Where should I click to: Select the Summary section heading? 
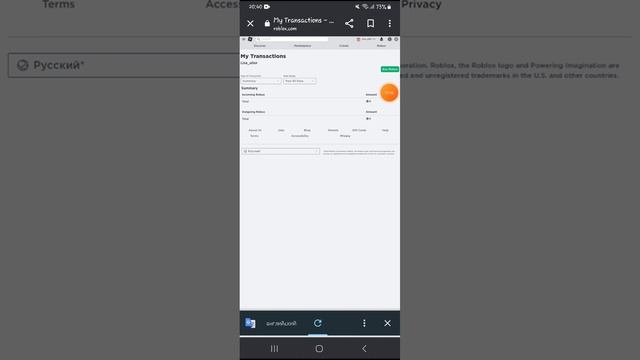(x=249, y=88)
